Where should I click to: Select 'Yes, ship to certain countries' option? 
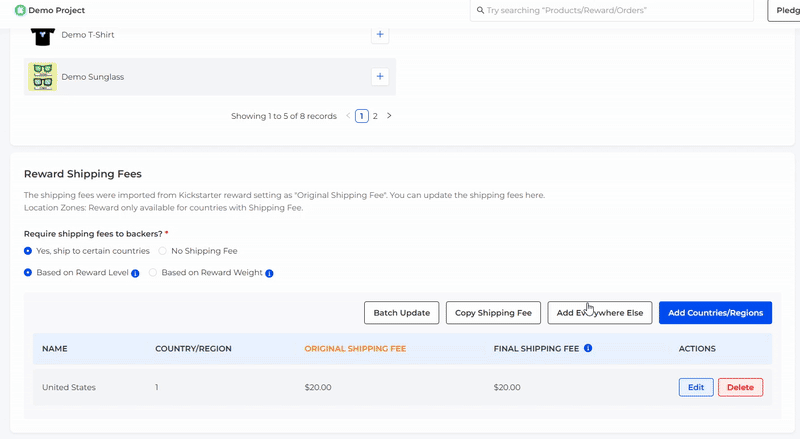(28, 251)
